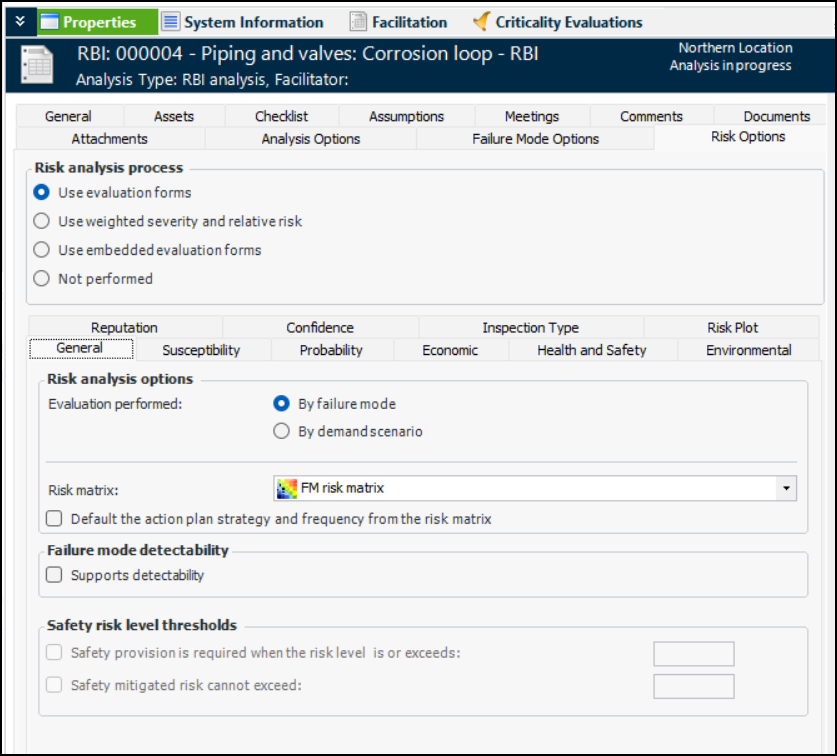Click the RBI analysis document icon
Screen dimensions: 837x756
[38, 67]
